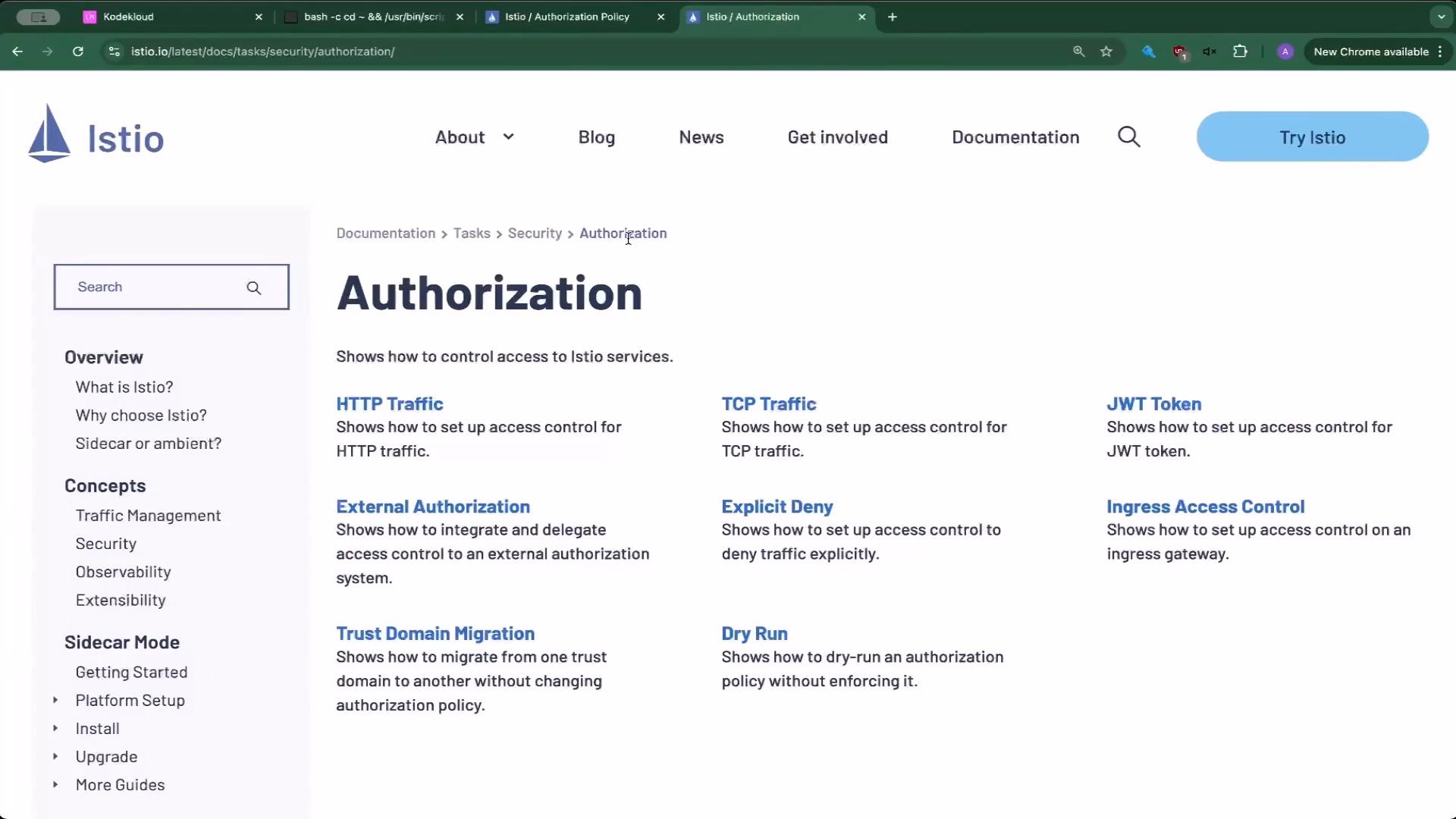Click the muted speaker icon in toolbar
Viewport: 1456px width, 819px height.
1210,52
